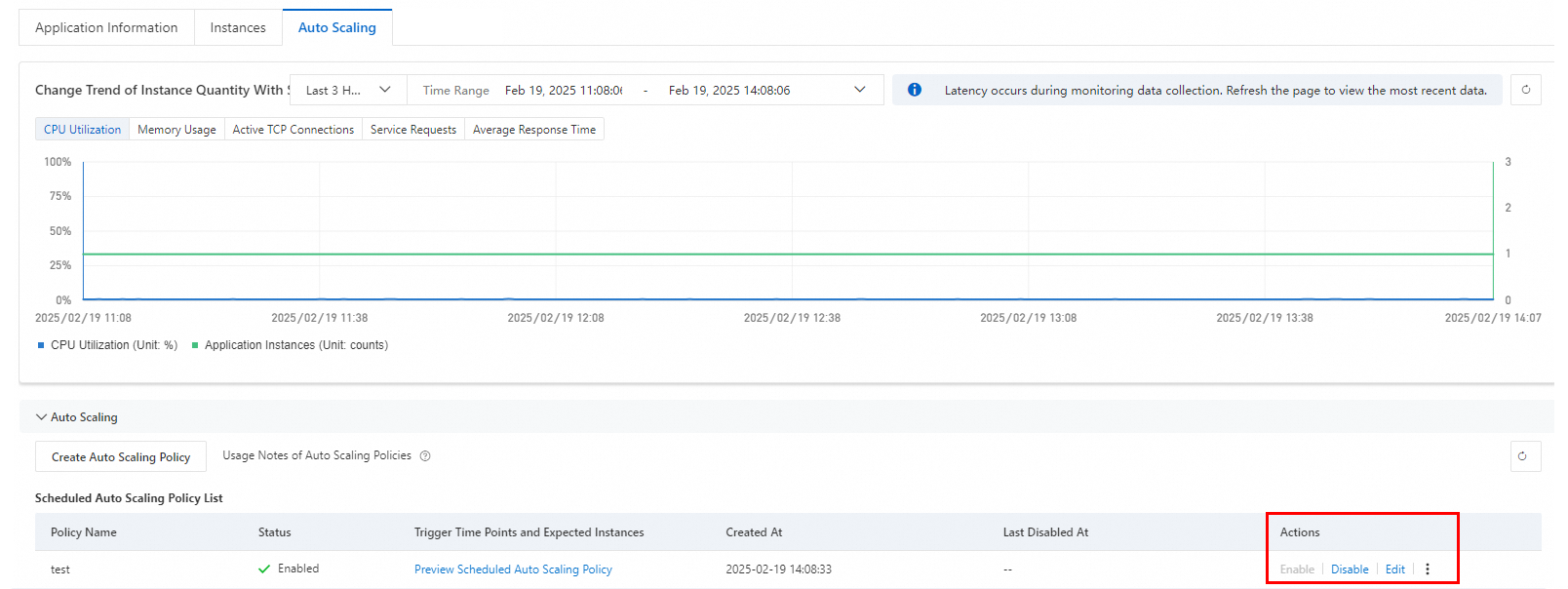Edit the test scaling policy
1568x589 pixels.
click(x=1395, y=569)
